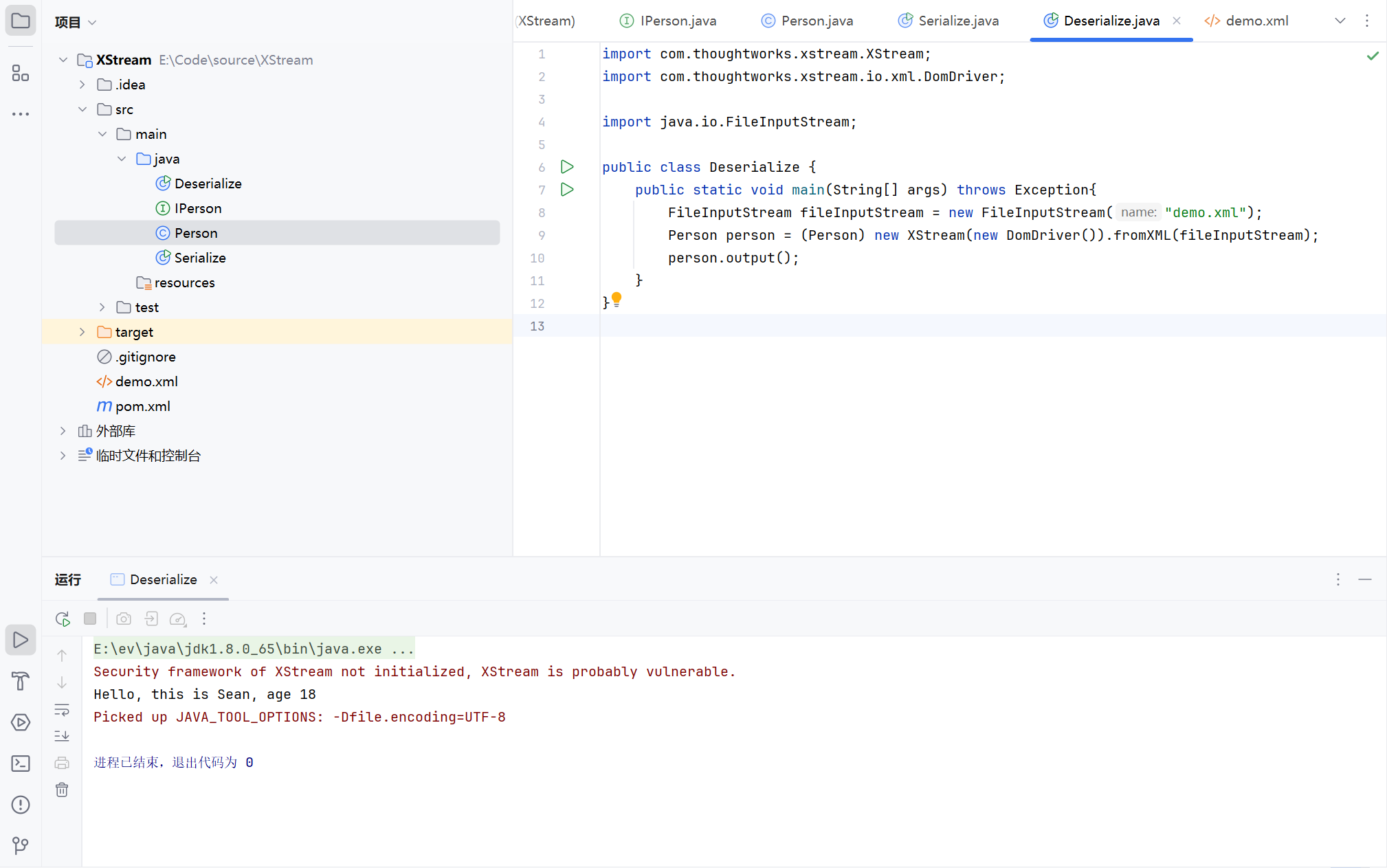
Task: Open more run toolbar options
Action: coord(204,619)
